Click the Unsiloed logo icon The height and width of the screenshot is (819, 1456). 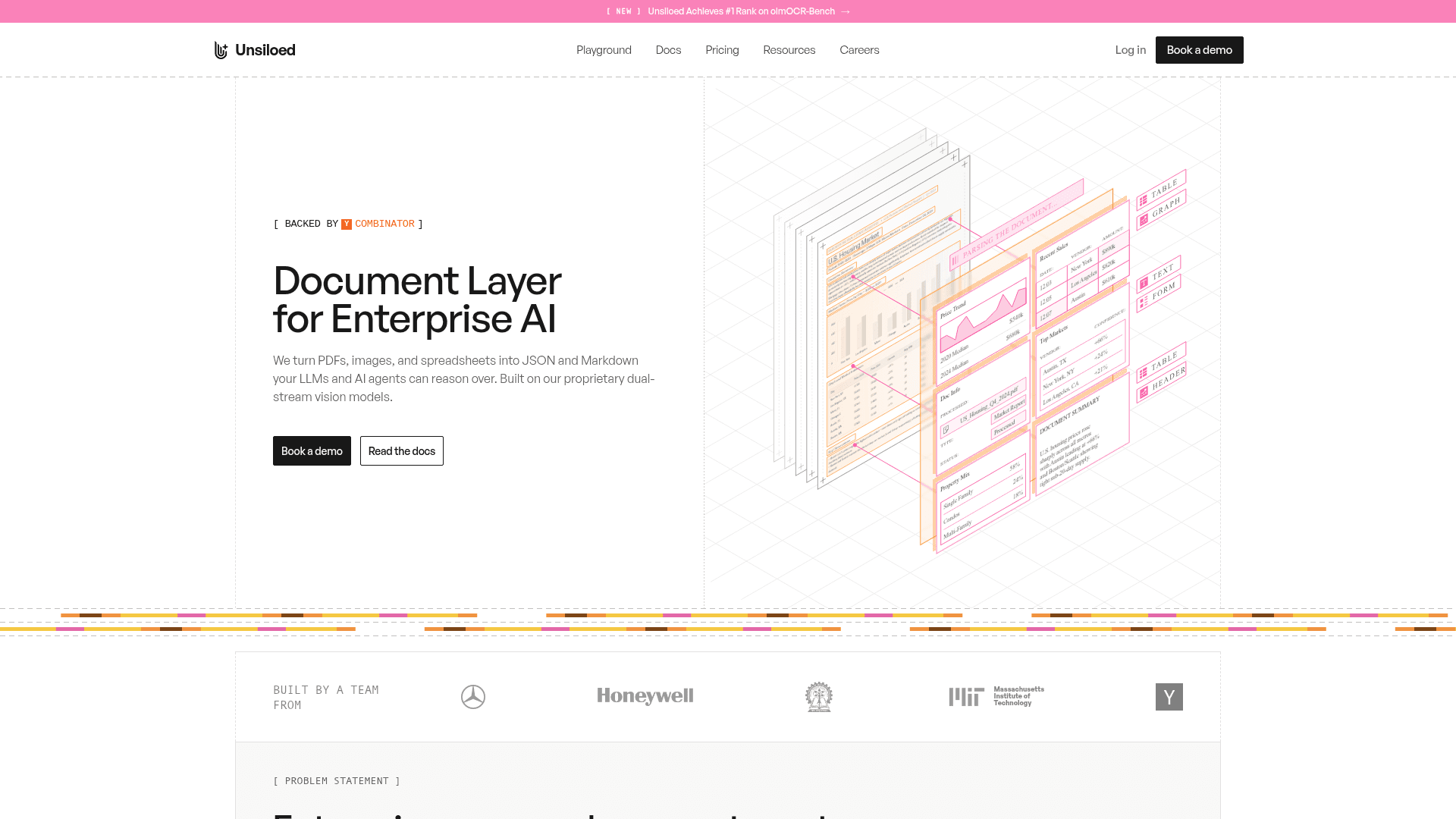pyautogui.click(x=221, y=50)
